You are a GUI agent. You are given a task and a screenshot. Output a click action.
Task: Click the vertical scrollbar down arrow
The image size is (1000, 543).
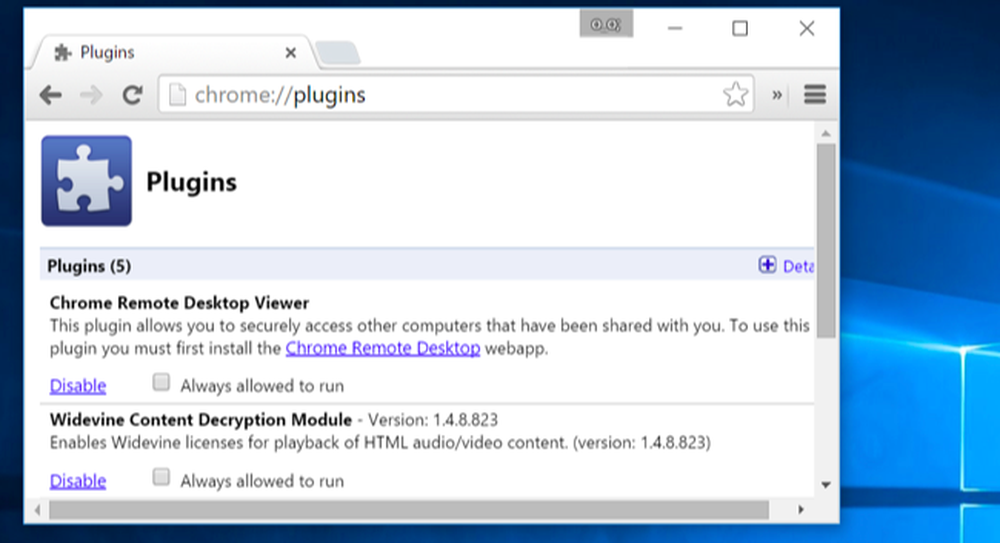coord(826,485)
